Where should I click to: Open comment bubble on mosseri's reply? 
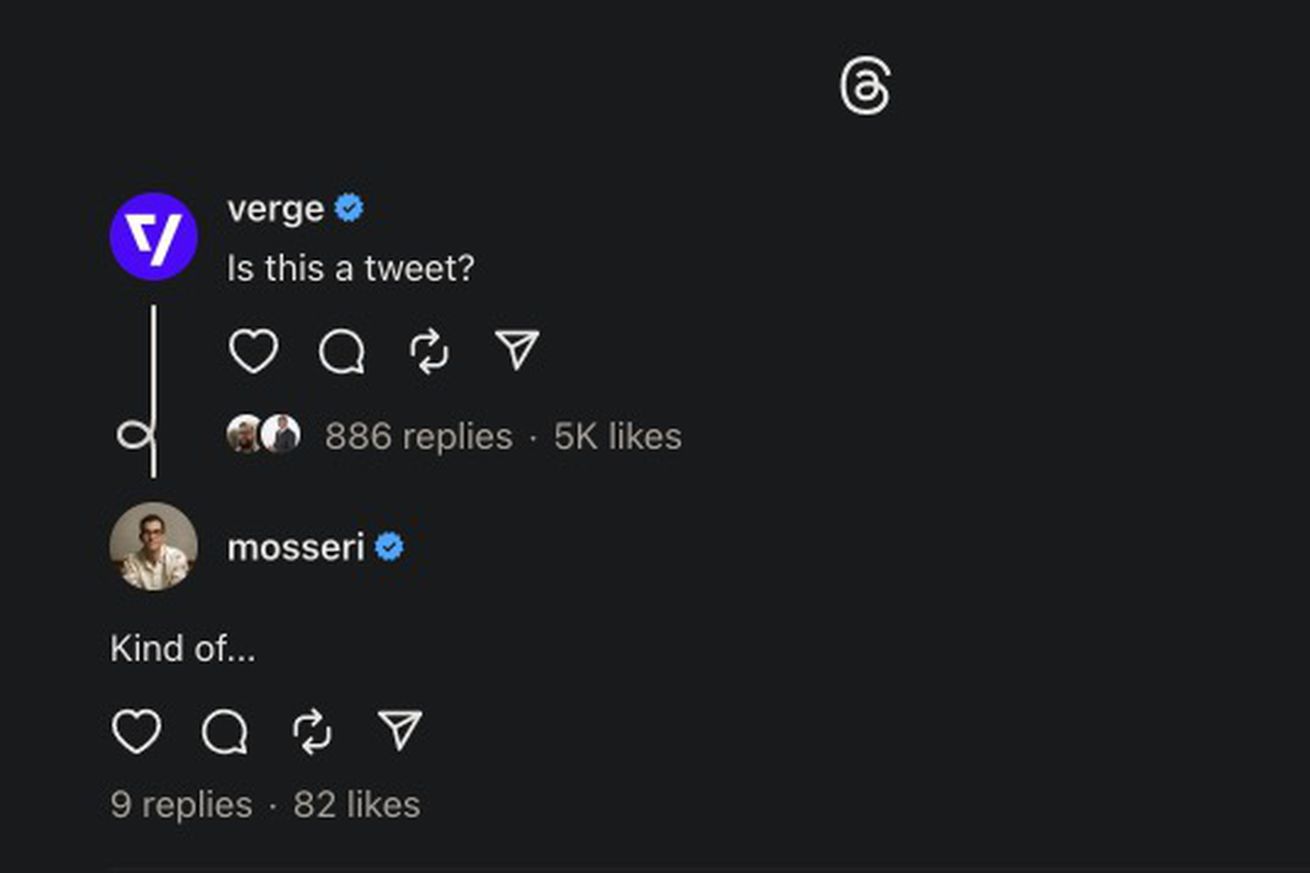(x=224, y=732)
